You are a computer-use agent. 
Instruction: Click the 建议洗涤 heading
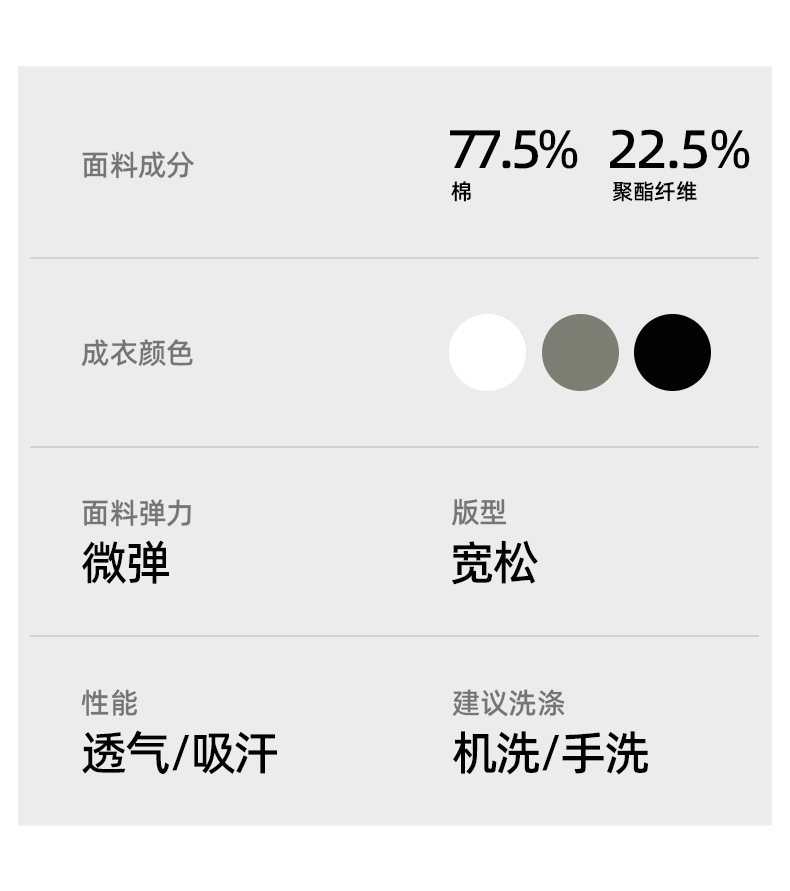[x=508, y=702]
